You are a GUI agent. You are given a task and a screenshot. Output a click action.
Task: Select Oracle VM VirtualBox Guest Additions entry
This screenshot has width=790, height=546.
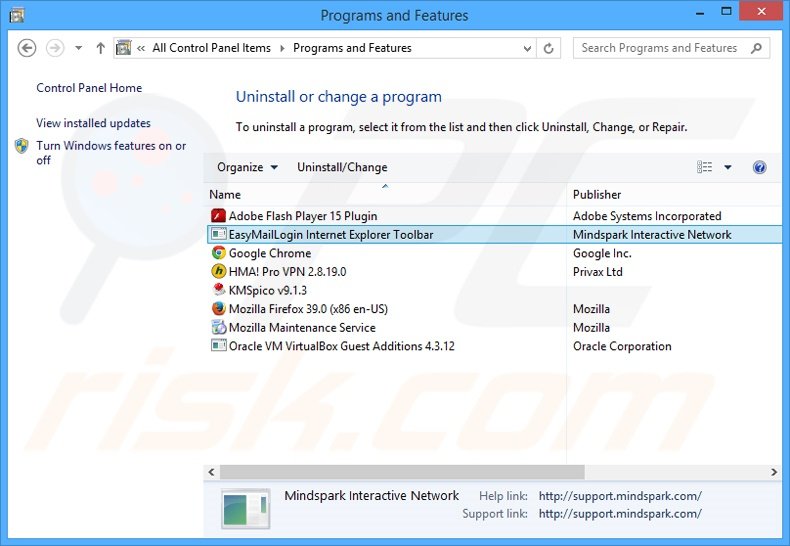(x=341, y=346)
